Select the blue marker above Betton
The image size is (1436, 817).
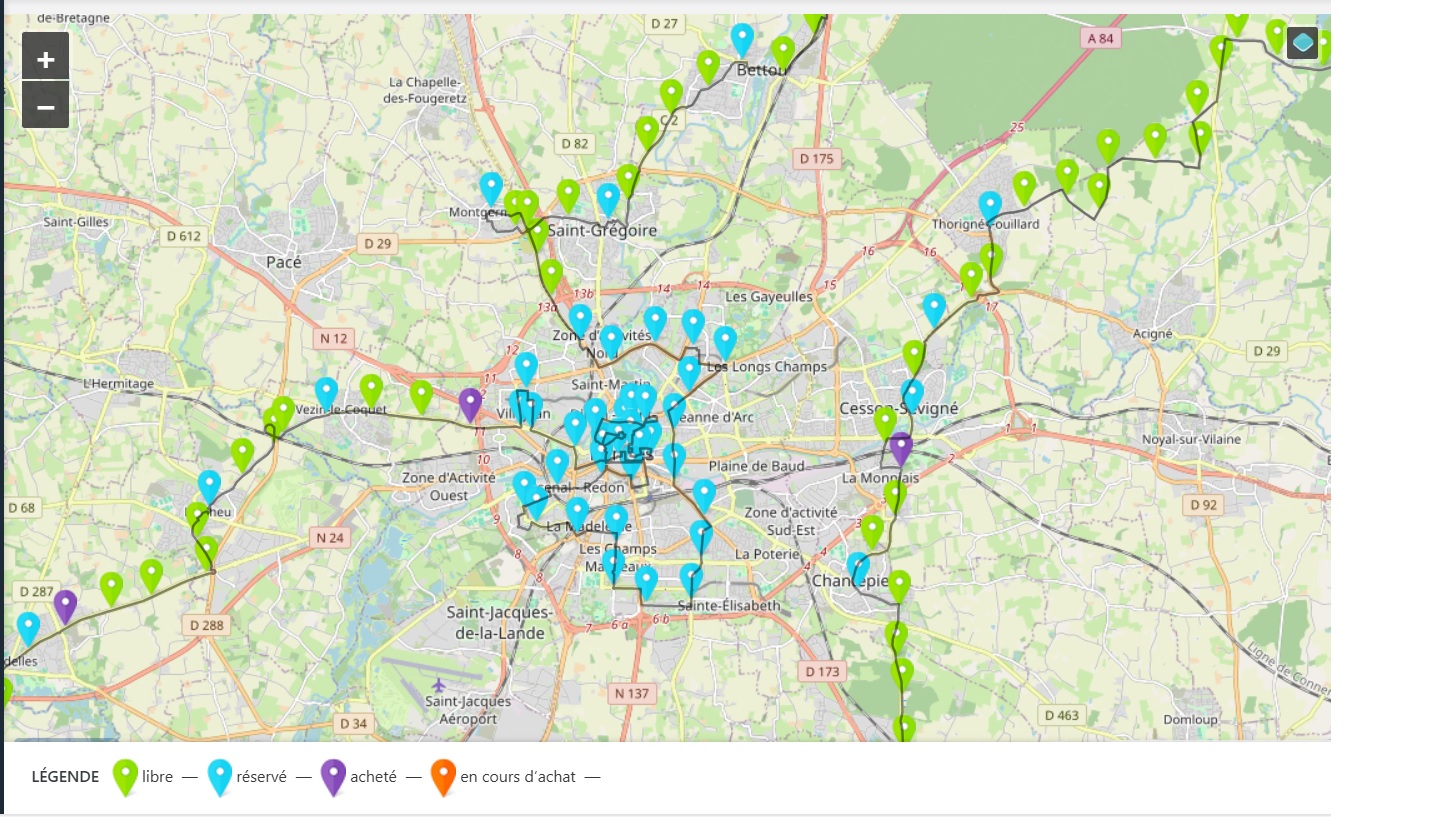point(742,38)
